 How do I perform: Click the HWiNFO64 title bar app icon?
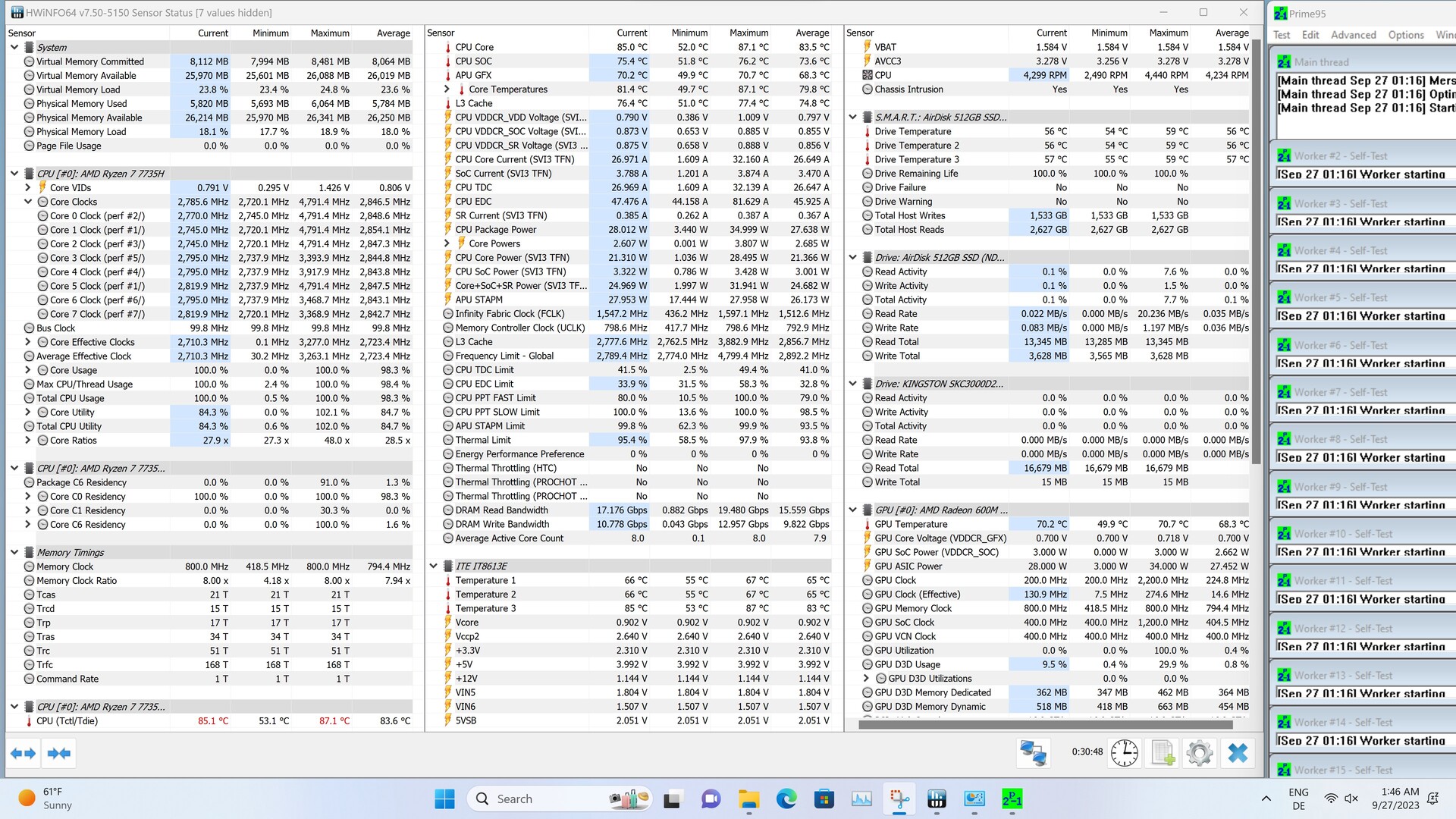(x=17, y=12)
